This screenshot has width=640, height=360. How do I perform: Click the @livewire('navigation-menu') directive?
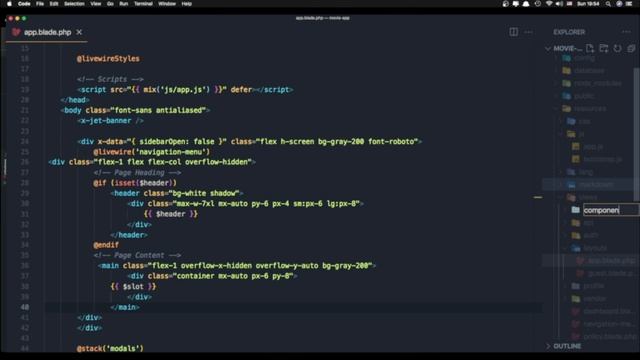151,152
